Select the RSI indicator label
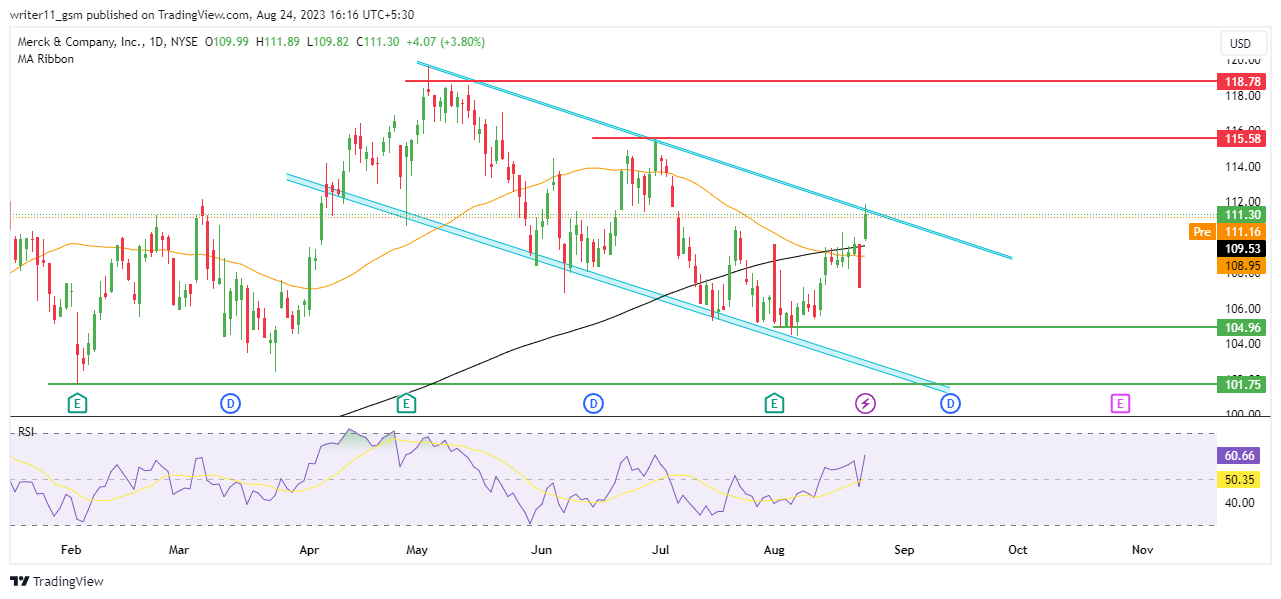1281x599 pixels. [26, 431]
